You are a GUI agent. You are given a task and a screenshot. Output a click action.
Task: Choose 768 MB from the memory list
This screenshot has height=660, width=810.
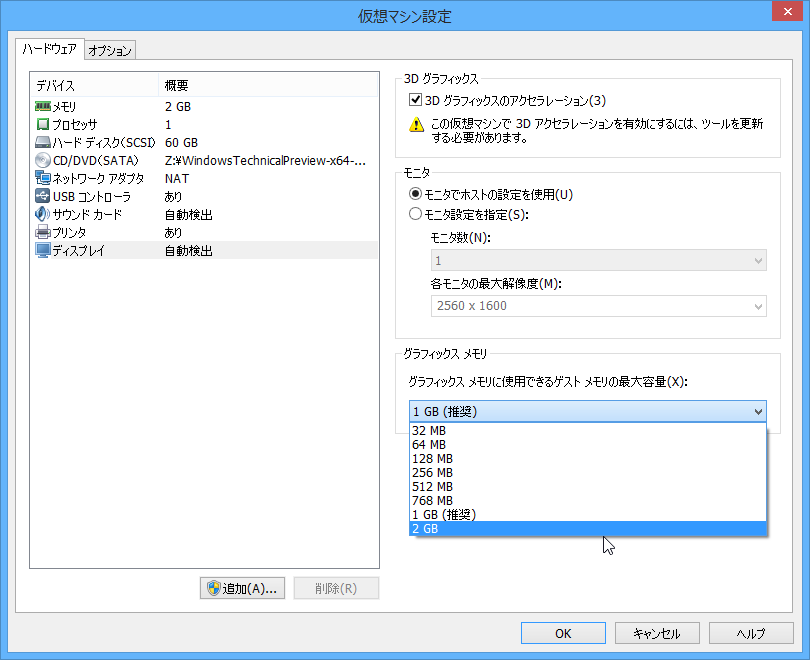click(x=587, y=500)
